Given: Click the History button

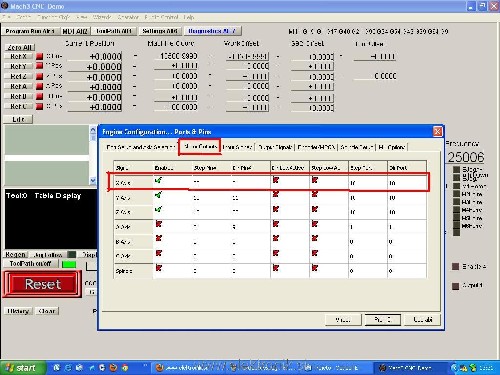Looking at the screenshot, I should pos(18,311).
